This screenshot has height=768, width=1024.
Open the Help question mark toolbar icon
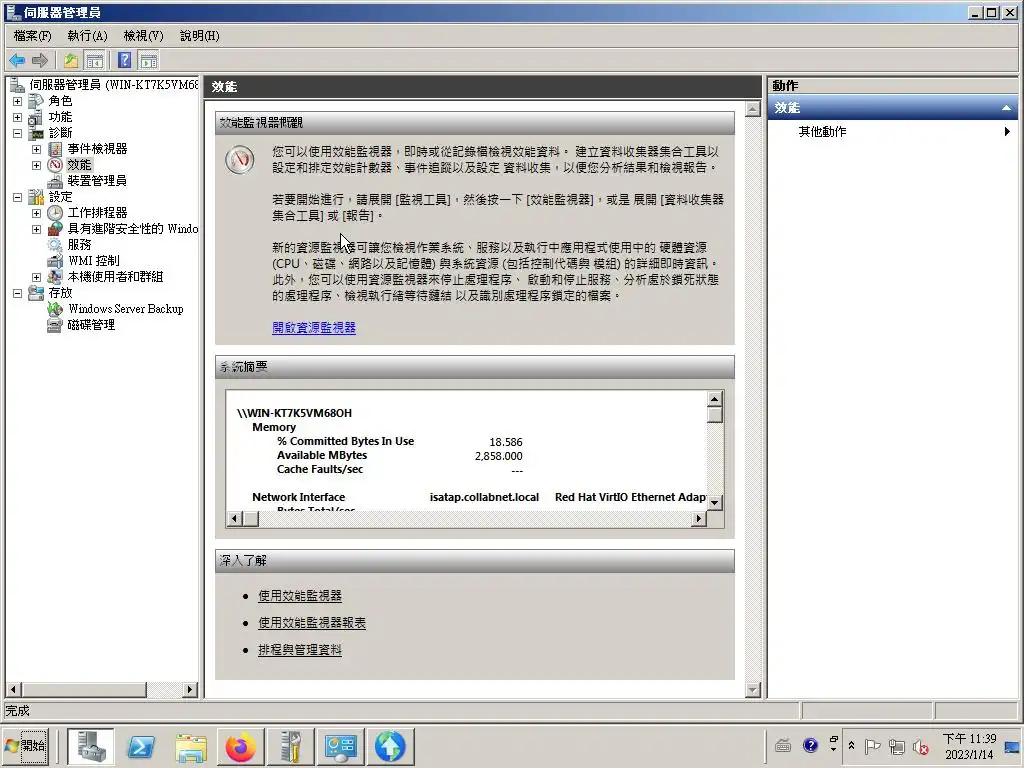point(125,61)
